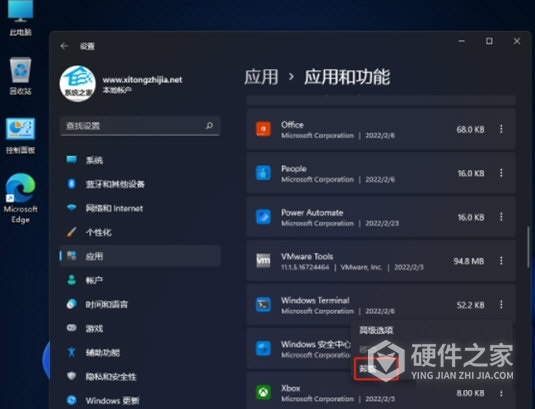Open Windows 更新 settings category
This screenshot has height=409, width=535.
click(x=140, y=400)
